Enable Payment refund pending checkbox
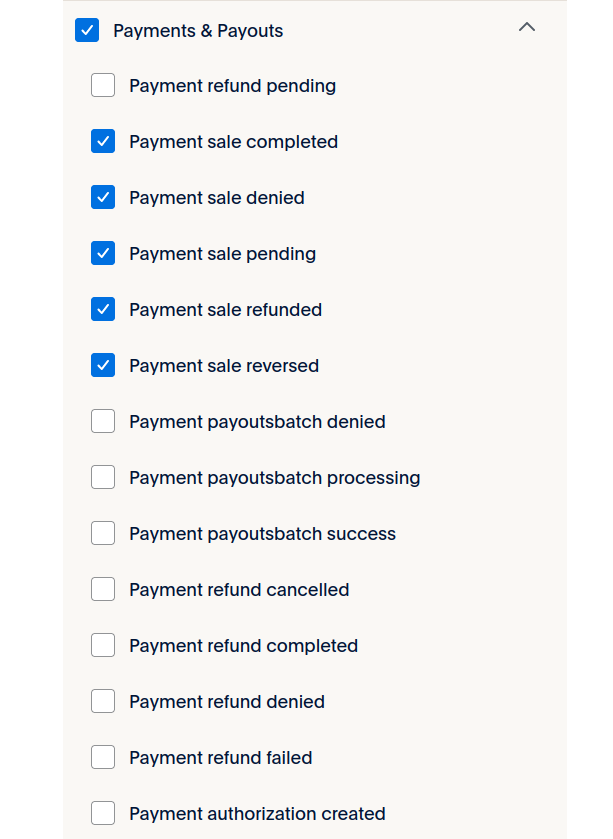 [103, 86]
